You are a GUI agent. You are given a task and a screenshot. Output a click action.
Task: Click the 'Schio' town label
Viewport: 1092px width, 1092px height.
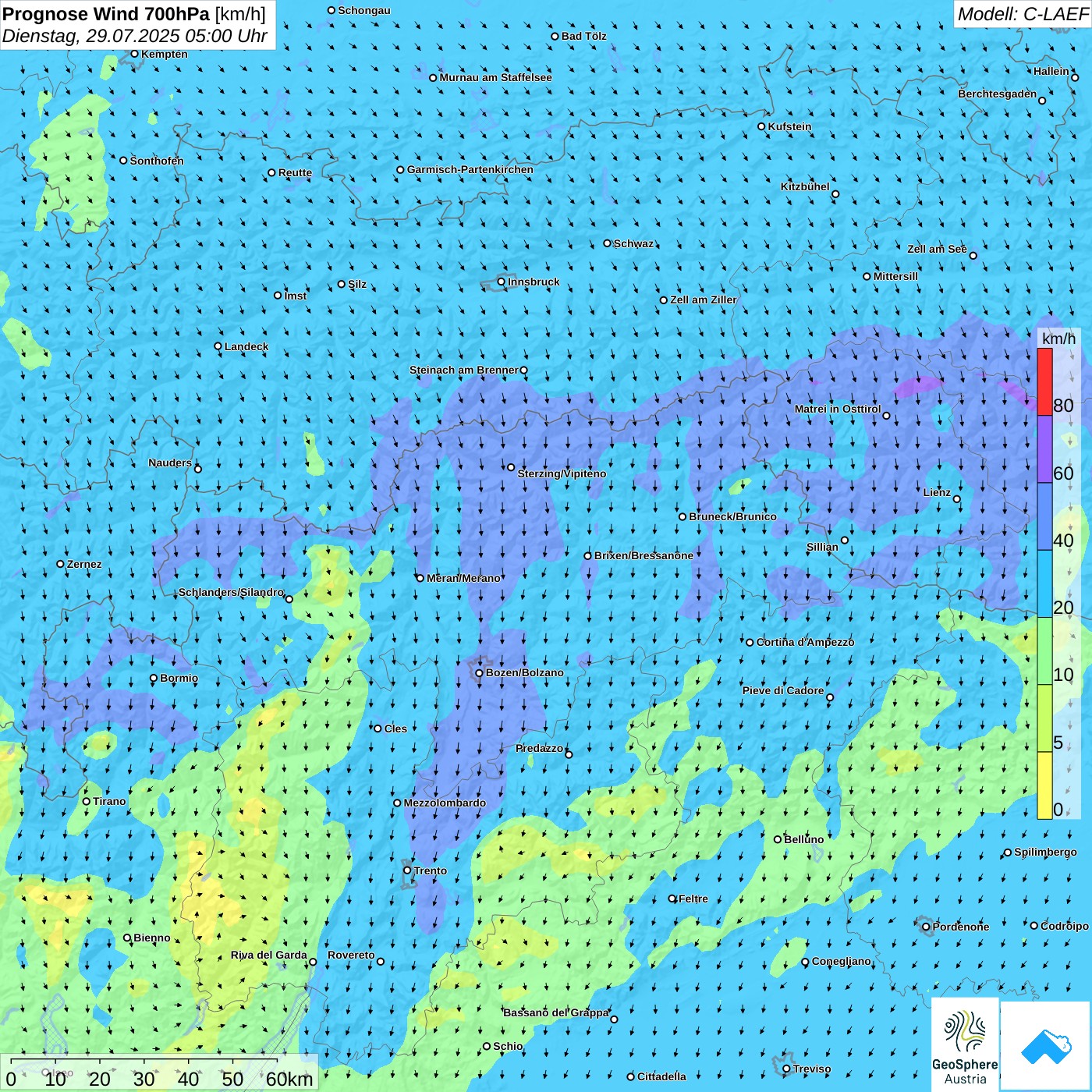tap(508, 1046)
